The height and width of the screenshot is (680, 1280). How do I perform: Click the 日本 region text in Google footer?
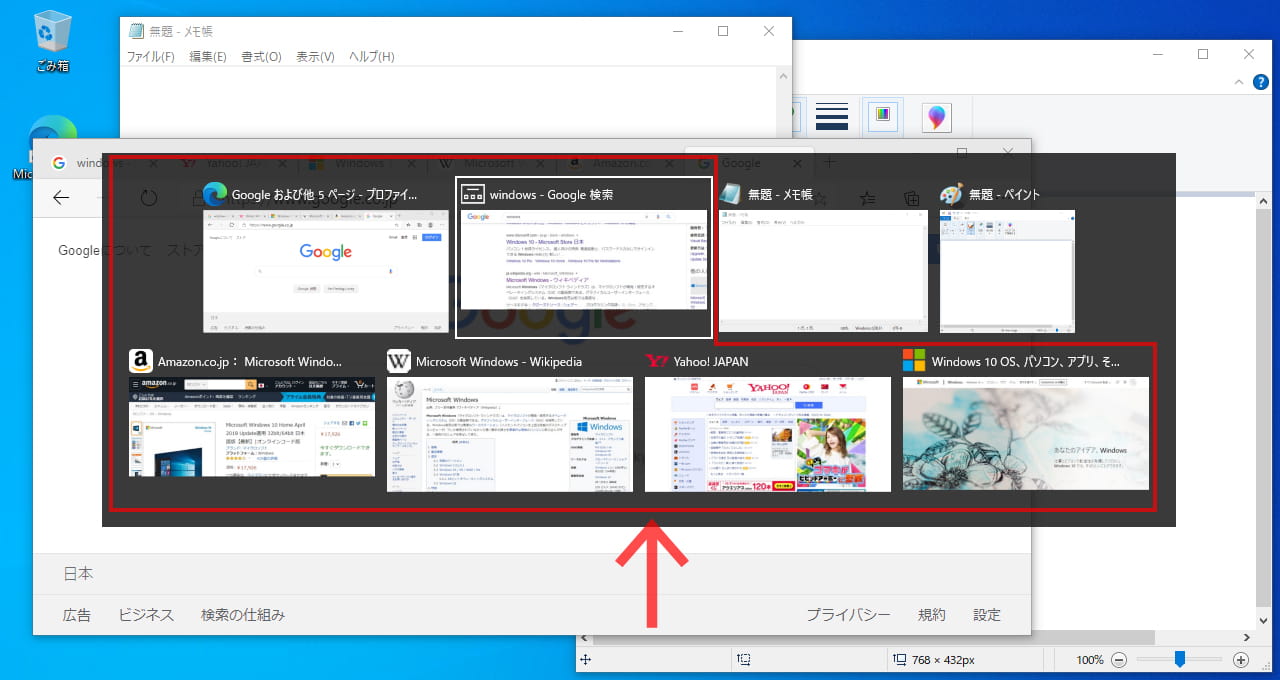(x=78, y=574)
